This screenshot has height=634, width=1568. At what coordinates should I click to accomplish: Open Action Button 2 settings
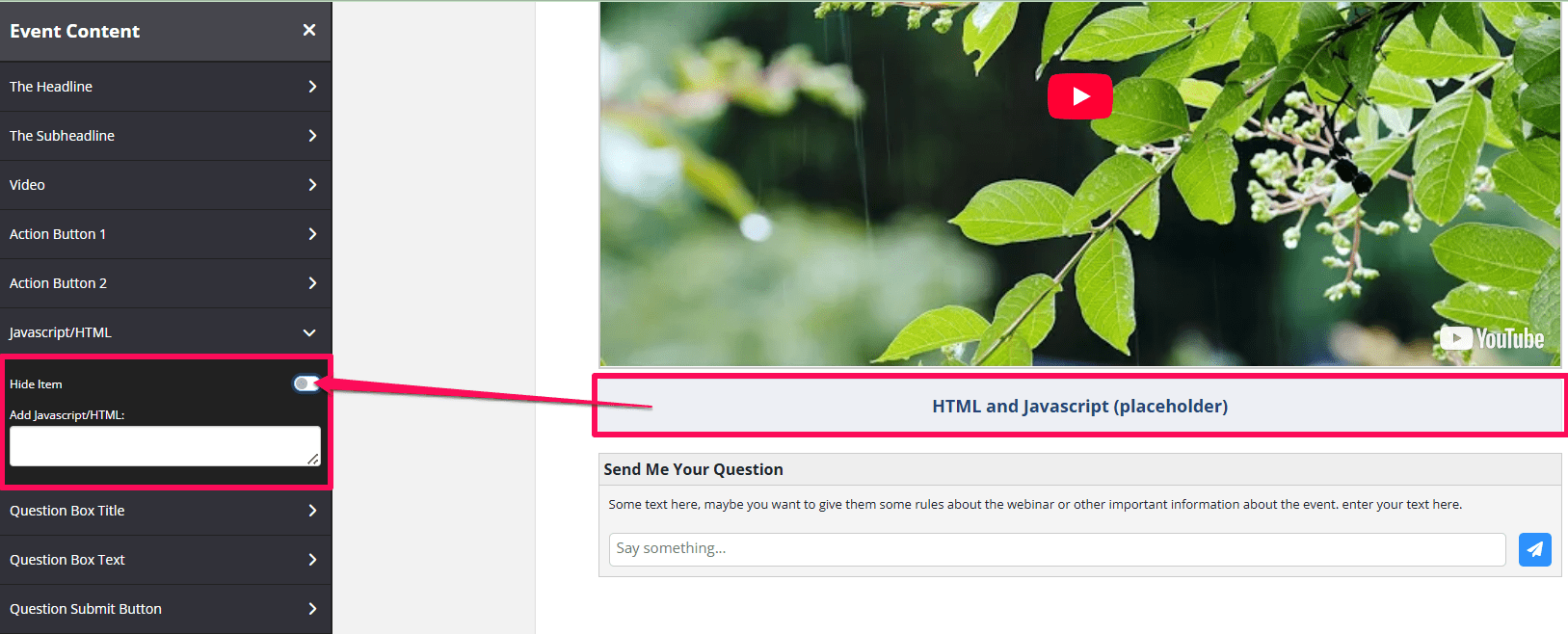click(x=166, y=283)
